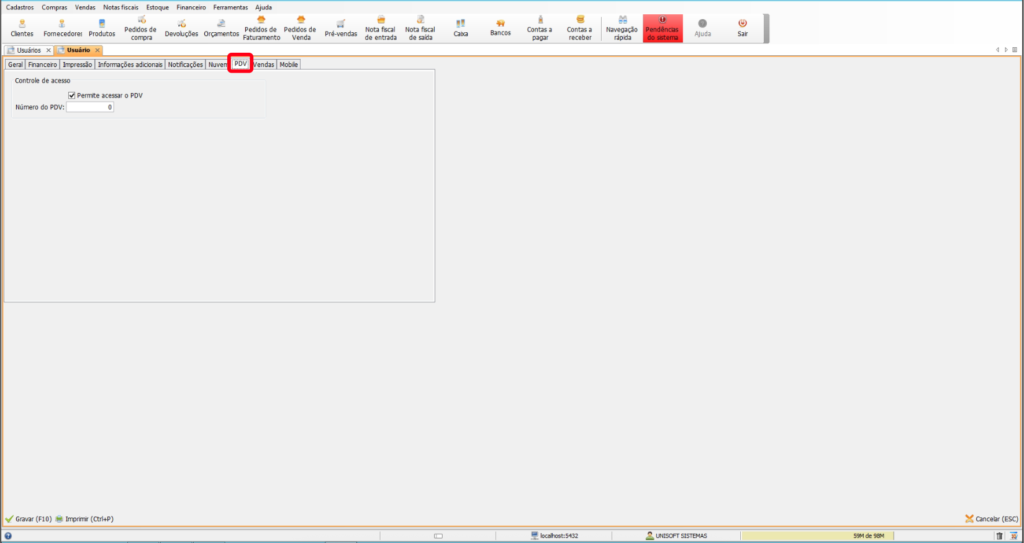This screenshot has width=1024, height=543.
Task: Open the Ferramentas menu
Action: [x=230, y=7]
